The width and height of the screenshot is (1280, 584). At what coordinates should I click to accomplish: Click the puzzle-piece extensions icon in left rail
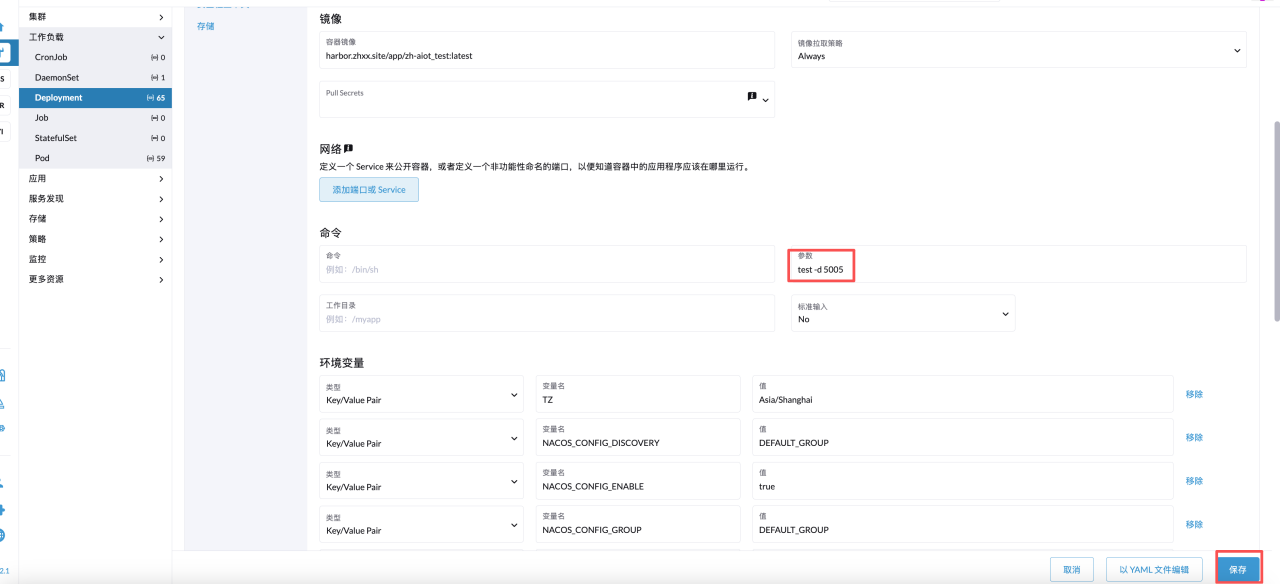click(x=2, y=509)
